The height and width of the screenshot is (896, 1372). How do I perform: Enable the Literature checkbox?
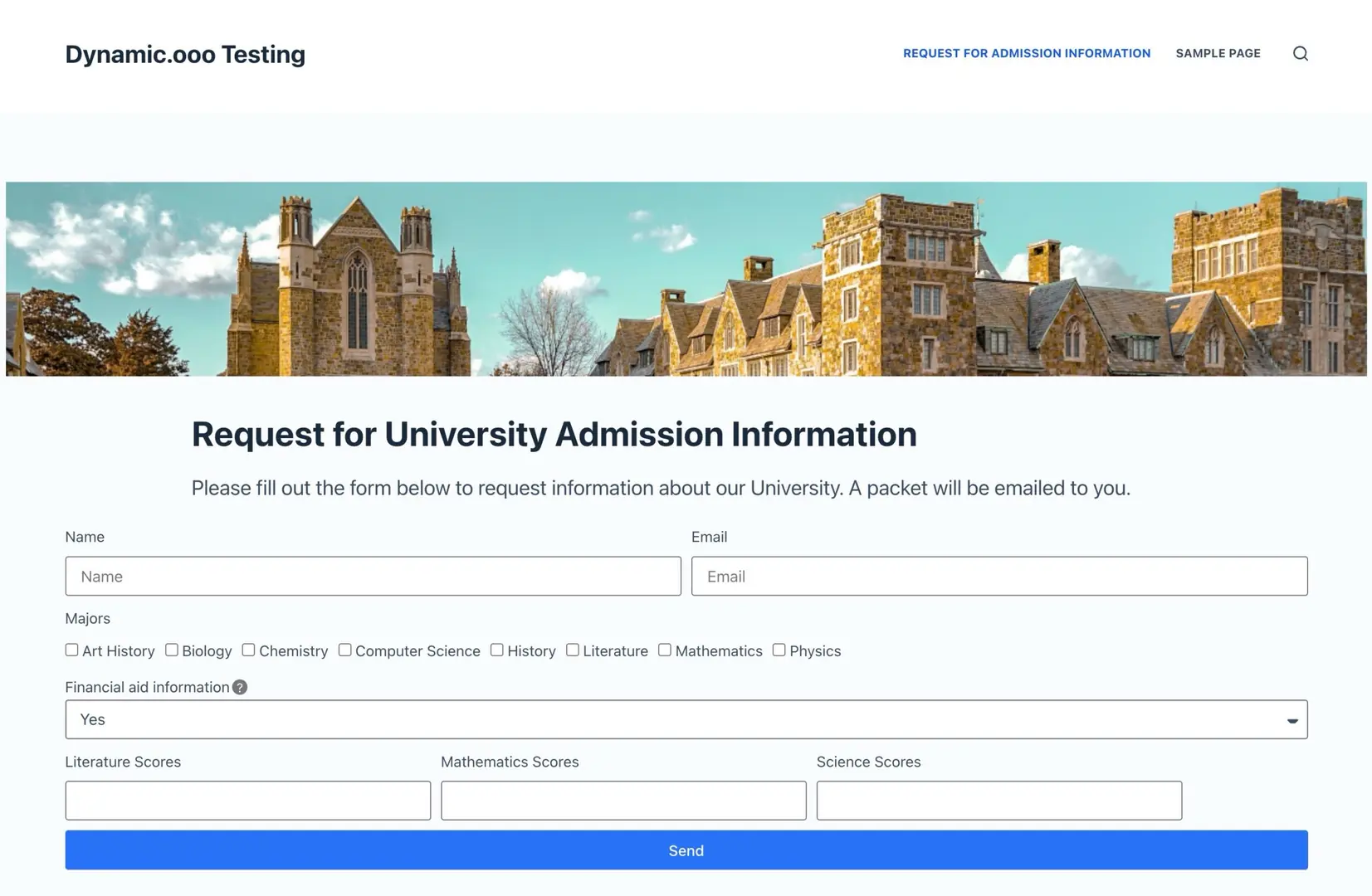(573, 650)
